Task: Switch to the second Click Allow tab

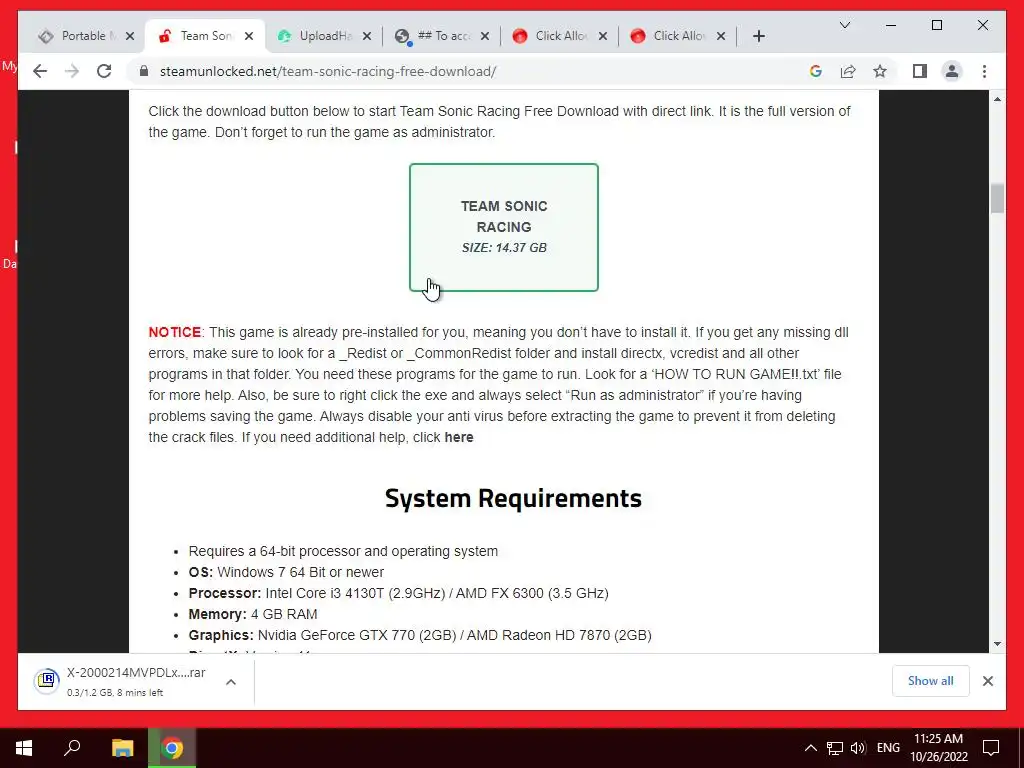Action: coord(672,36)
